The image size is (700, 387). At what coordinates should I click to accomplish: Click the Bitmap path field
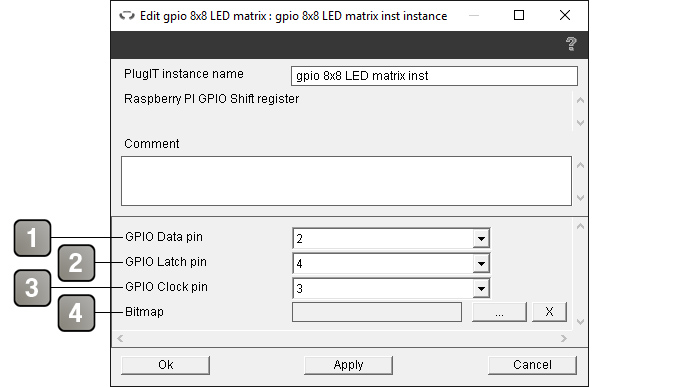click(377, 312)
